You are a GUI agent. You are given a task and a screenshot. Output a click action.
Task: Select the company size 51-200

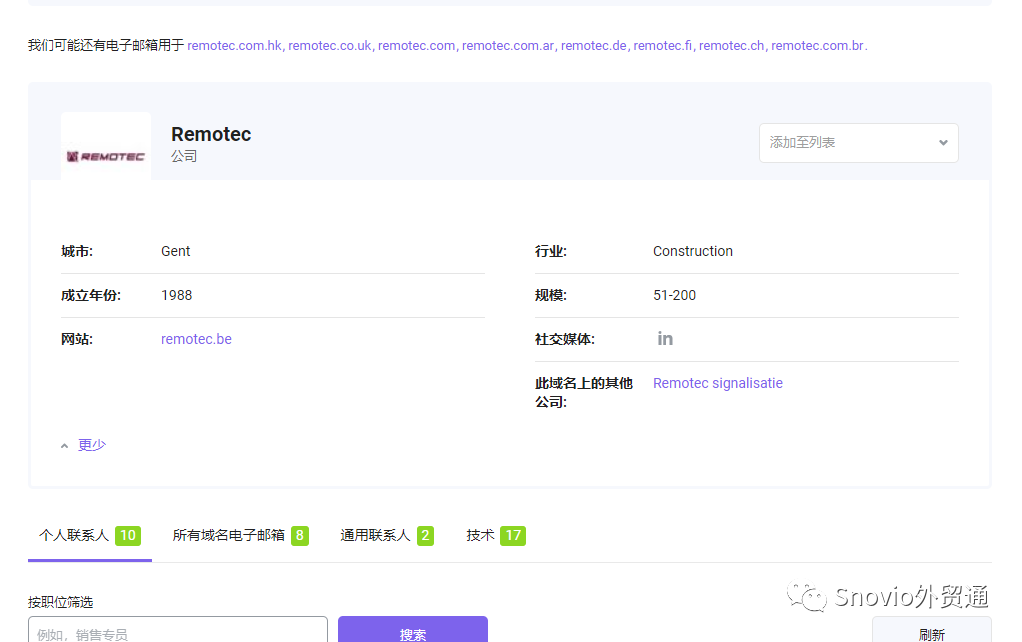pos(675,295)
